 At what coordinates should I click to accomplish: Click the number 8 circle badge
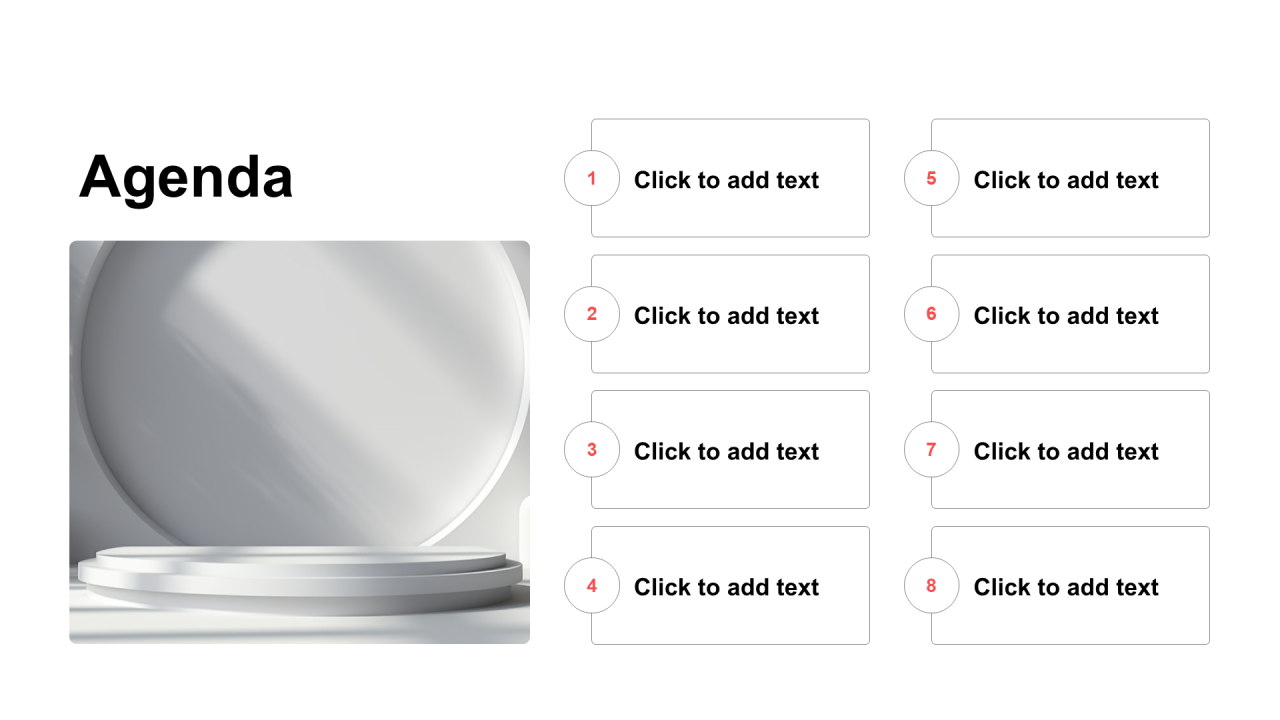tap(932, 585)
